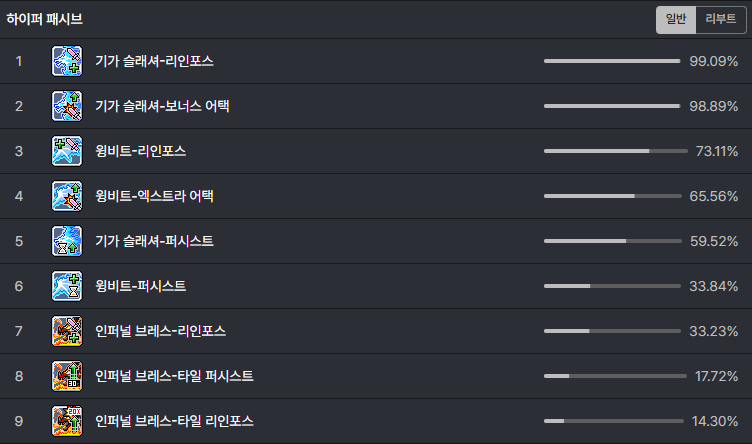Click the 기가 슬래셔-리인포스 skill name
752x444 pixels.
[154, 61]
